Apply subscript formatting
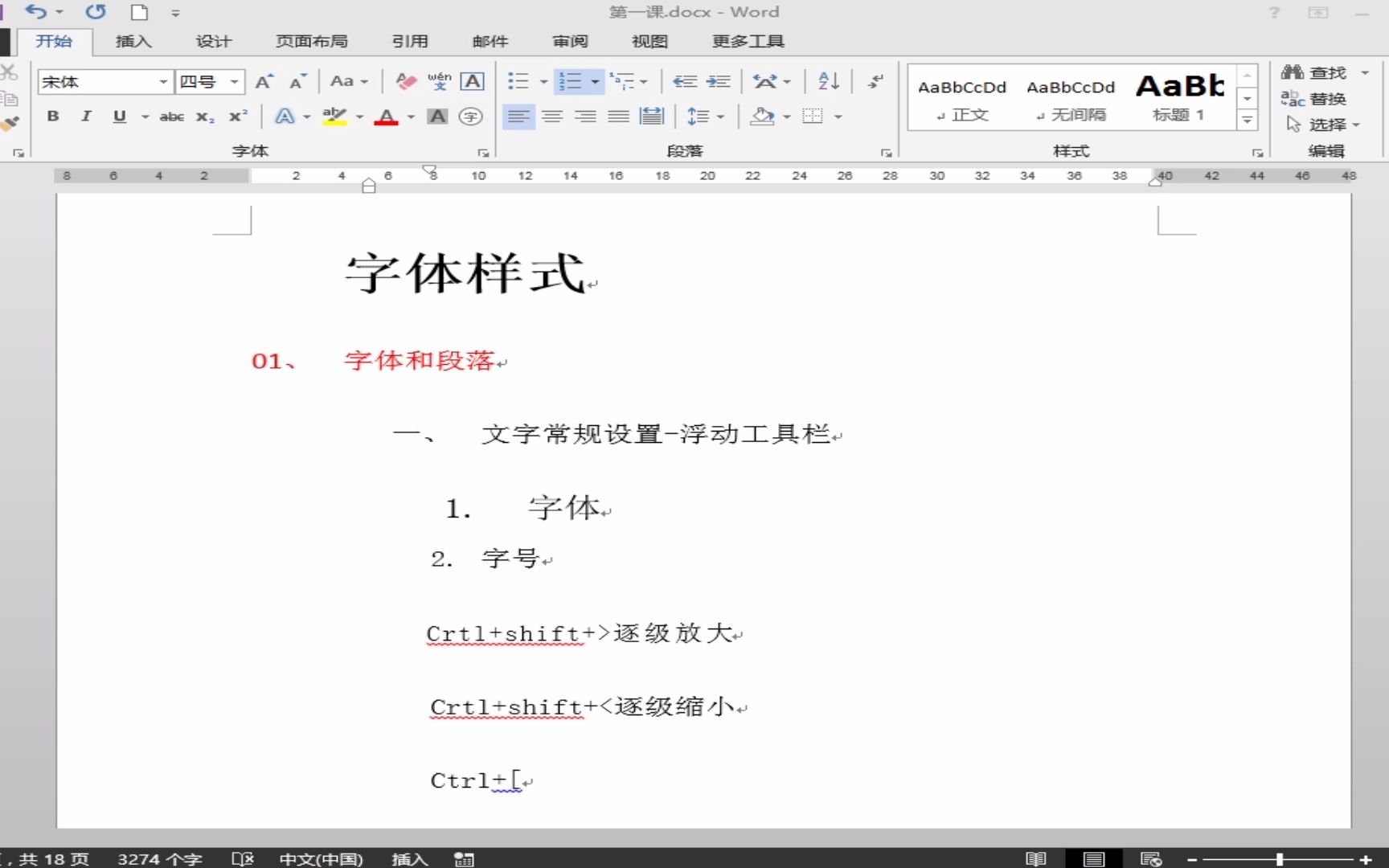 point(205,117)
